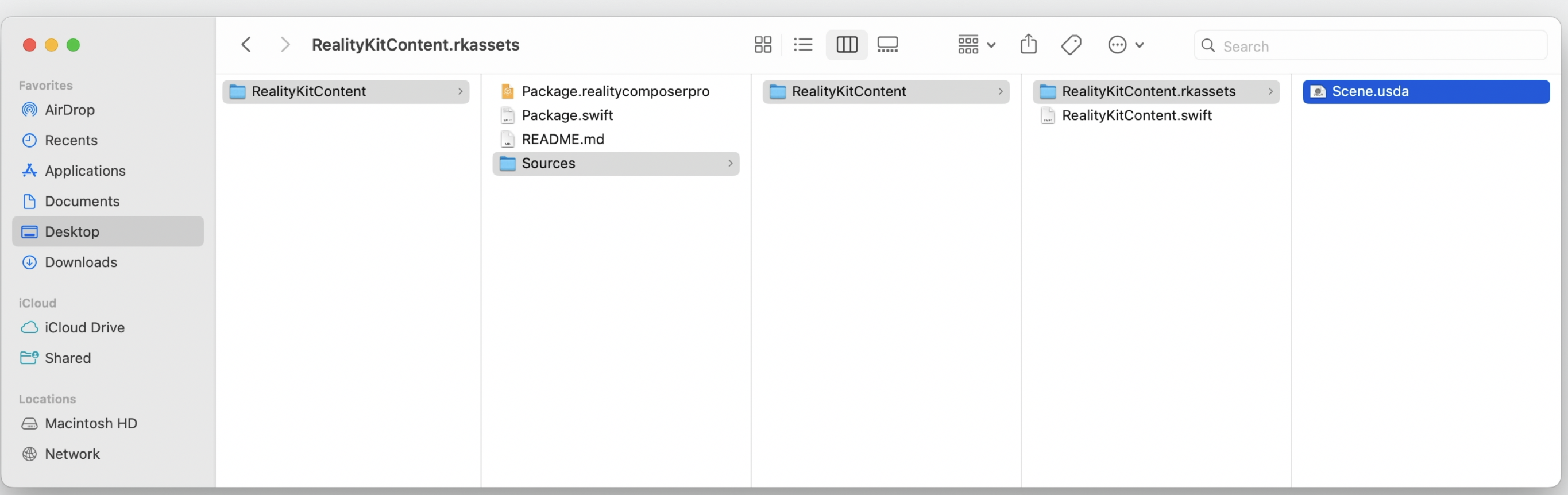
Task: Click the Back navigation arrow
Action: tap(246, 44)
